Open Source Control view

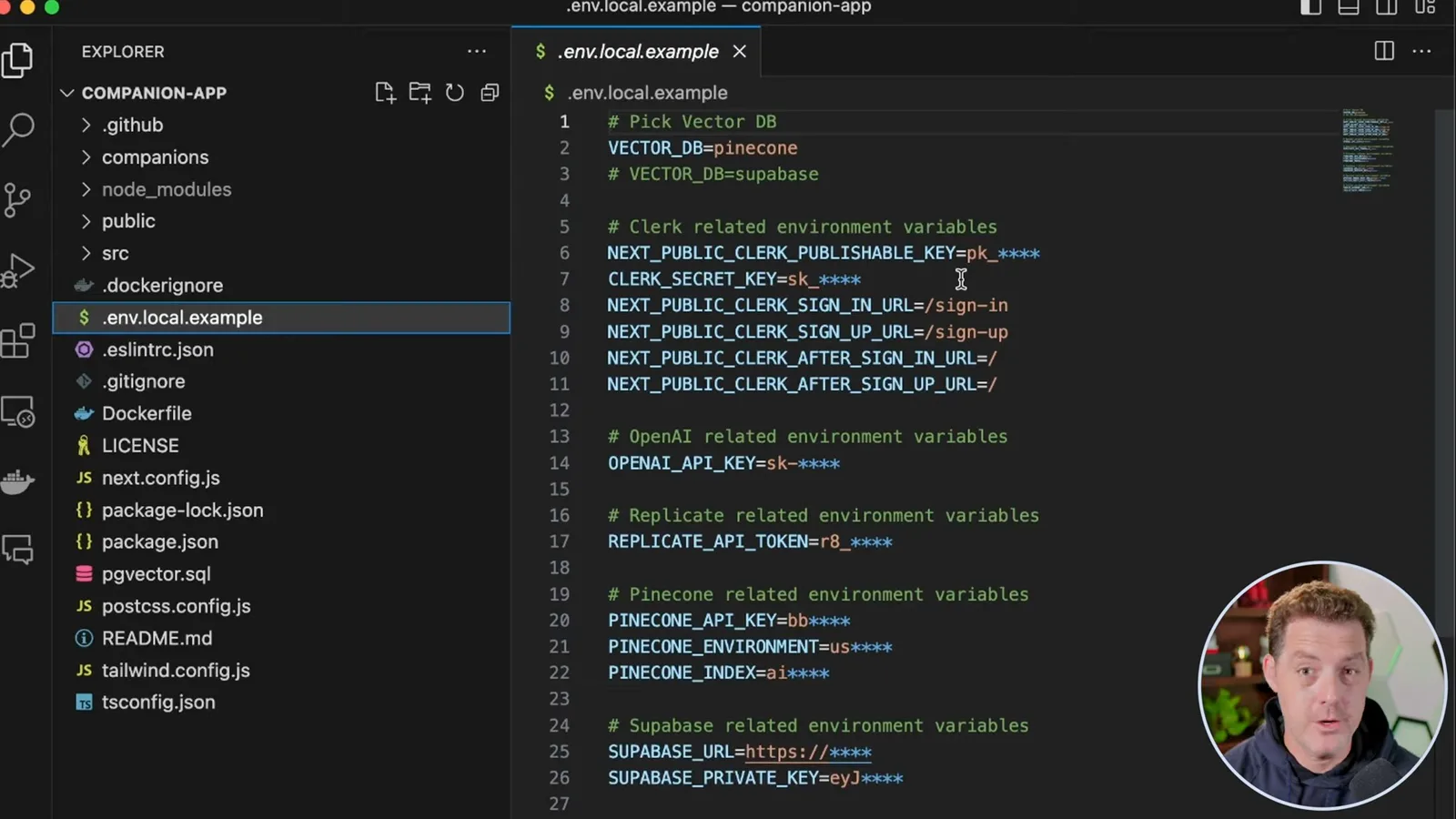click(x=18, y=200)
